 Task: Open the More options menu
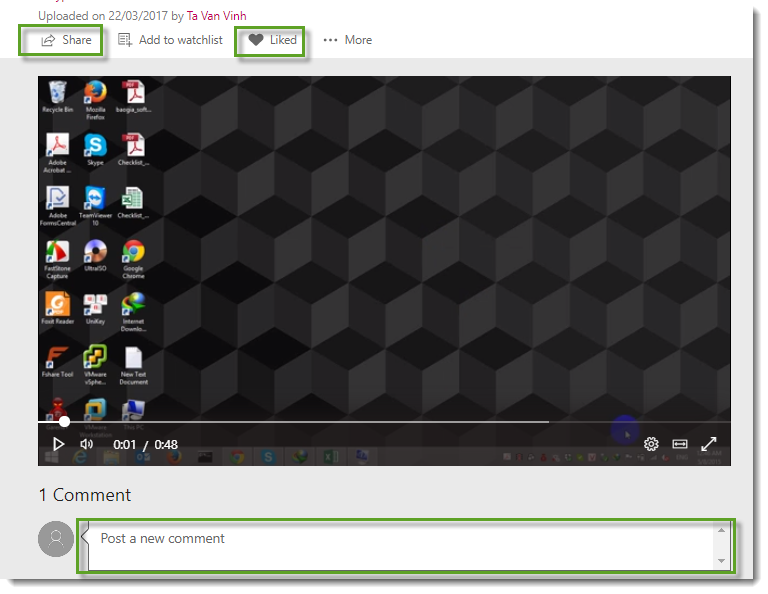point(347,40)
